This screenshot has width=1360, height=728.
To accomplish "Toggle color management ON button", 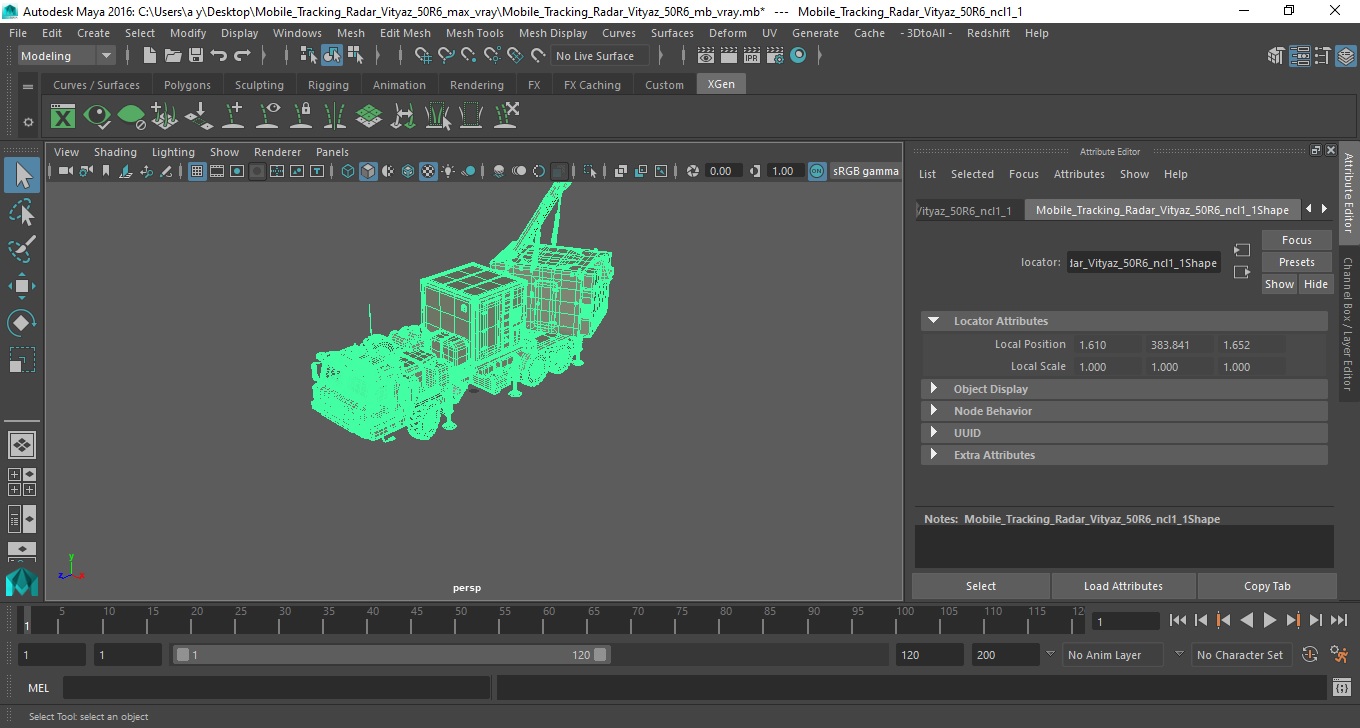I will tap(817, 171).
